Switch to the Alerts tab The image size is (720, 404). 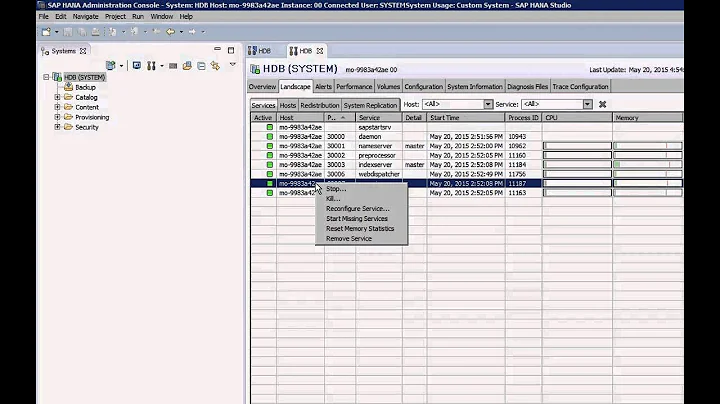[323, 87]
